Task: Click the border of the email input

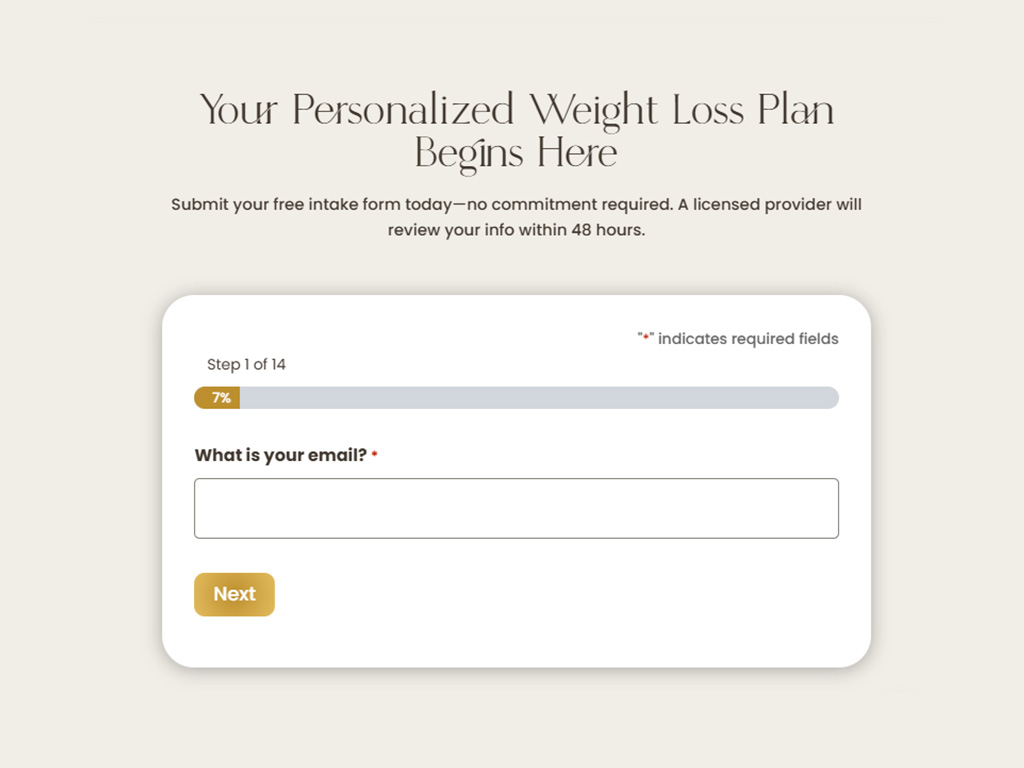Action: 516,481
